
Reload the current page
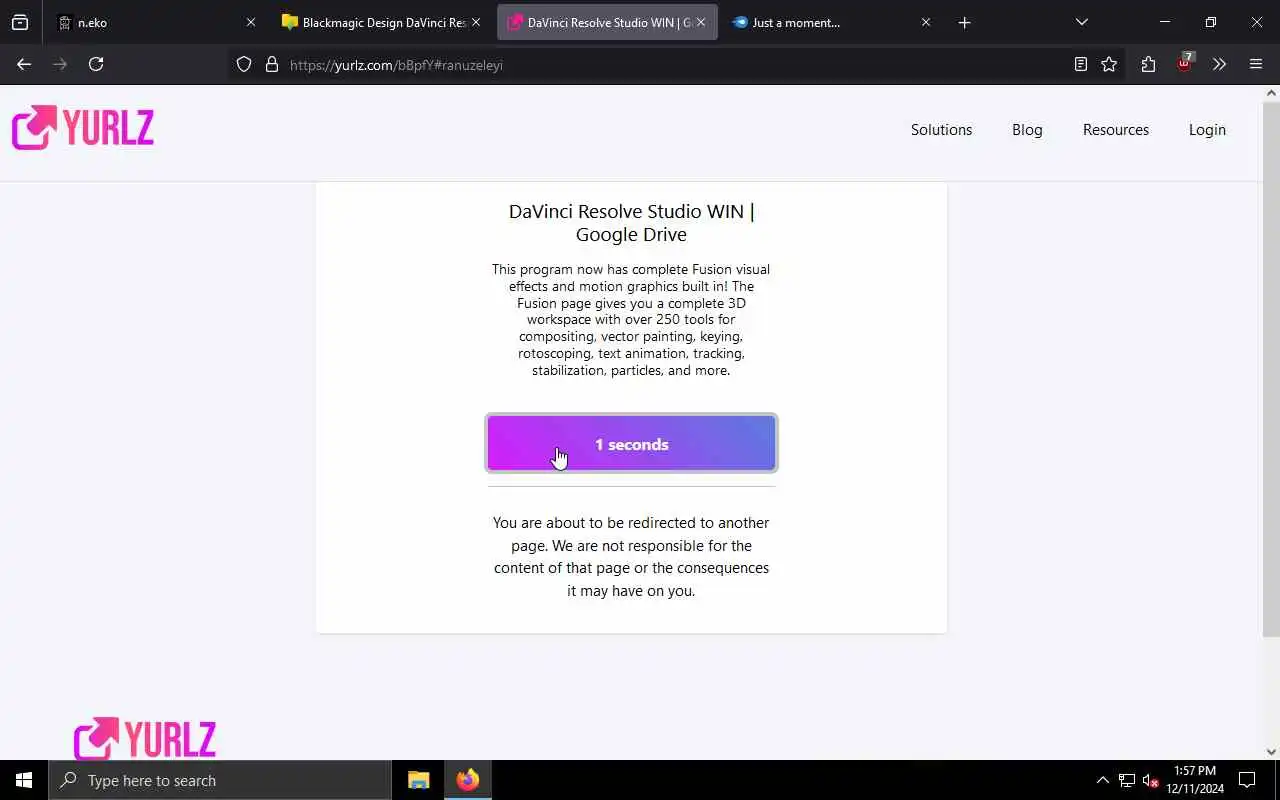(96, 64)
